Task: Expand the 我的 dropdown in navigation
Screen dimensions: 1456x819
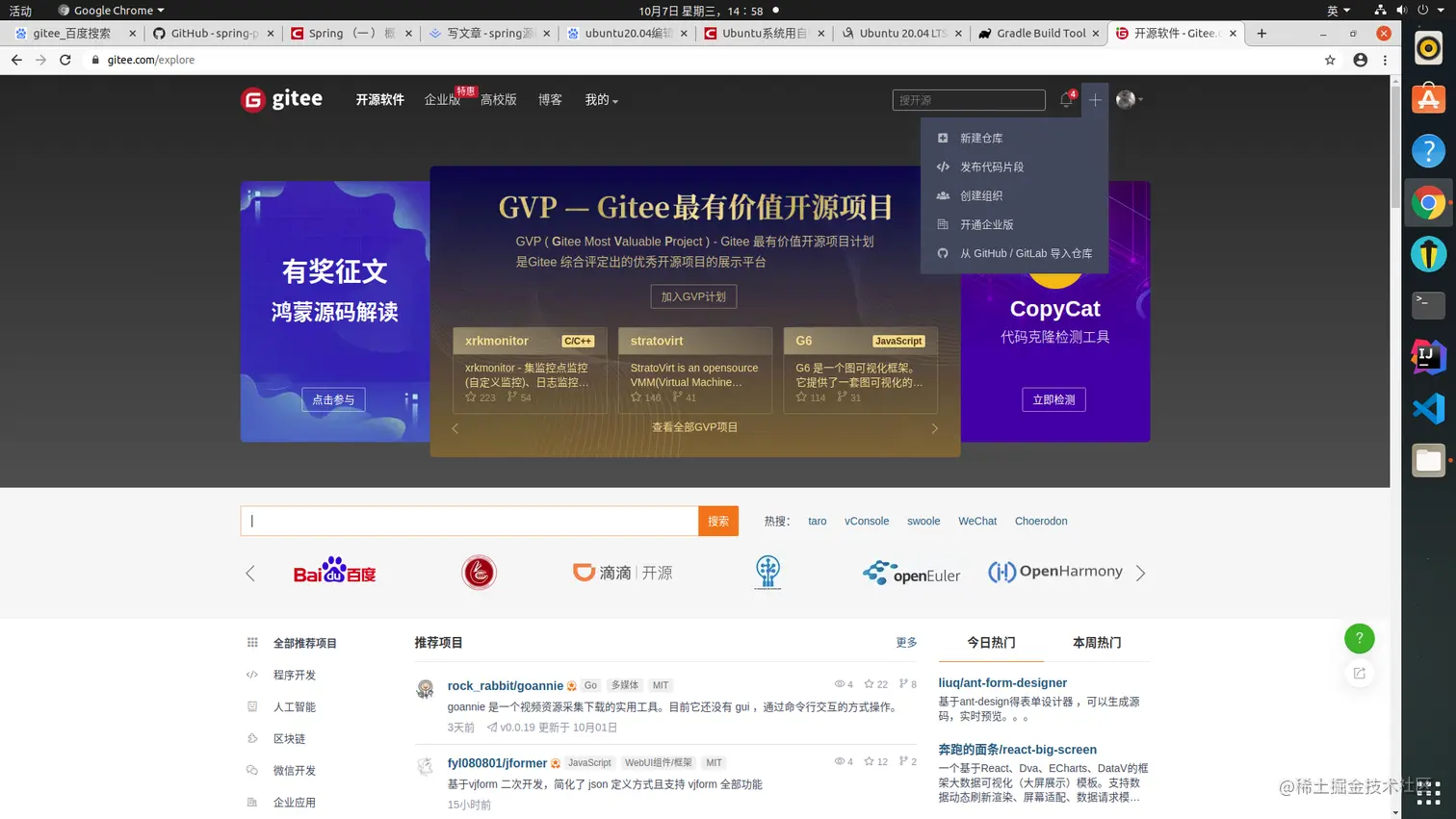Action: [601, 100]
